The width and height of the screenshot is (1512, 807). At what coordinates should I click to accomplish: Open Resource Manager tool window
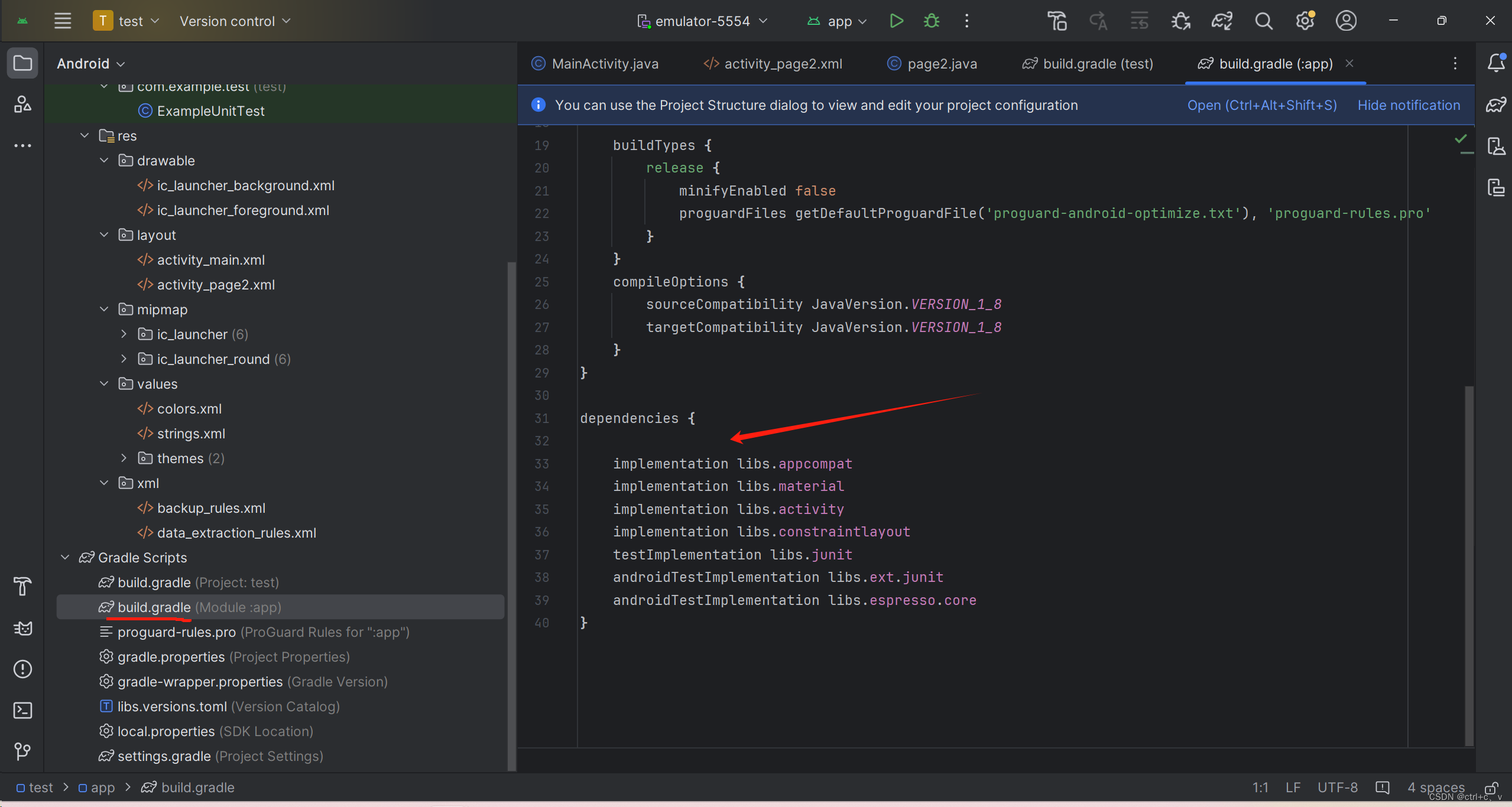pos(22,104)
